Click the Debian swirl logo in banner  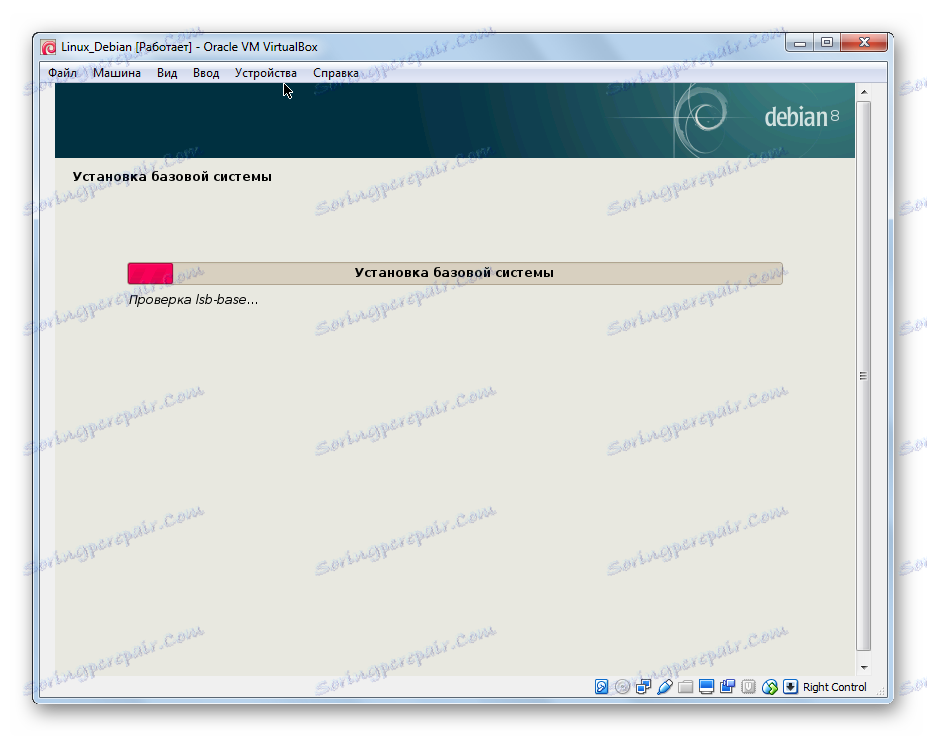tap(701, 118)
